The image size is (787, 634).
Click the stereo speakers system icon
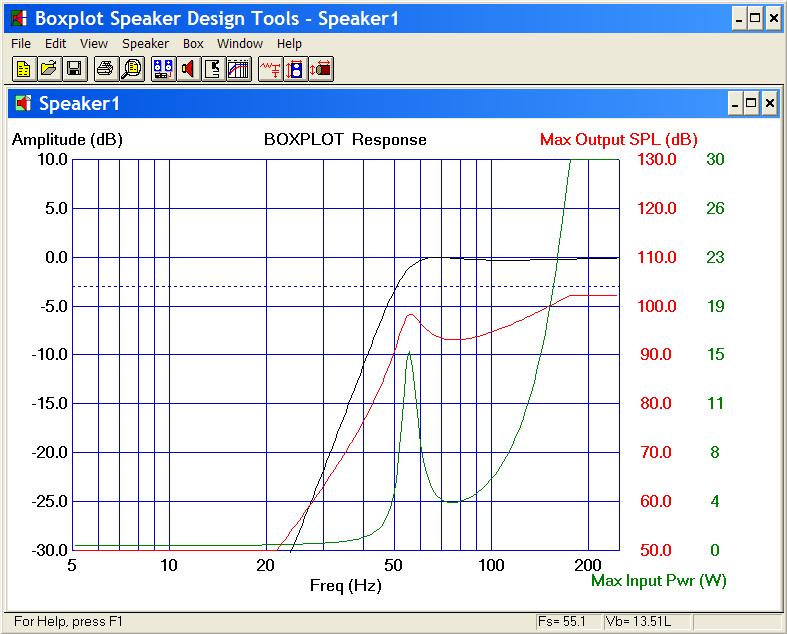coord(164,69)
